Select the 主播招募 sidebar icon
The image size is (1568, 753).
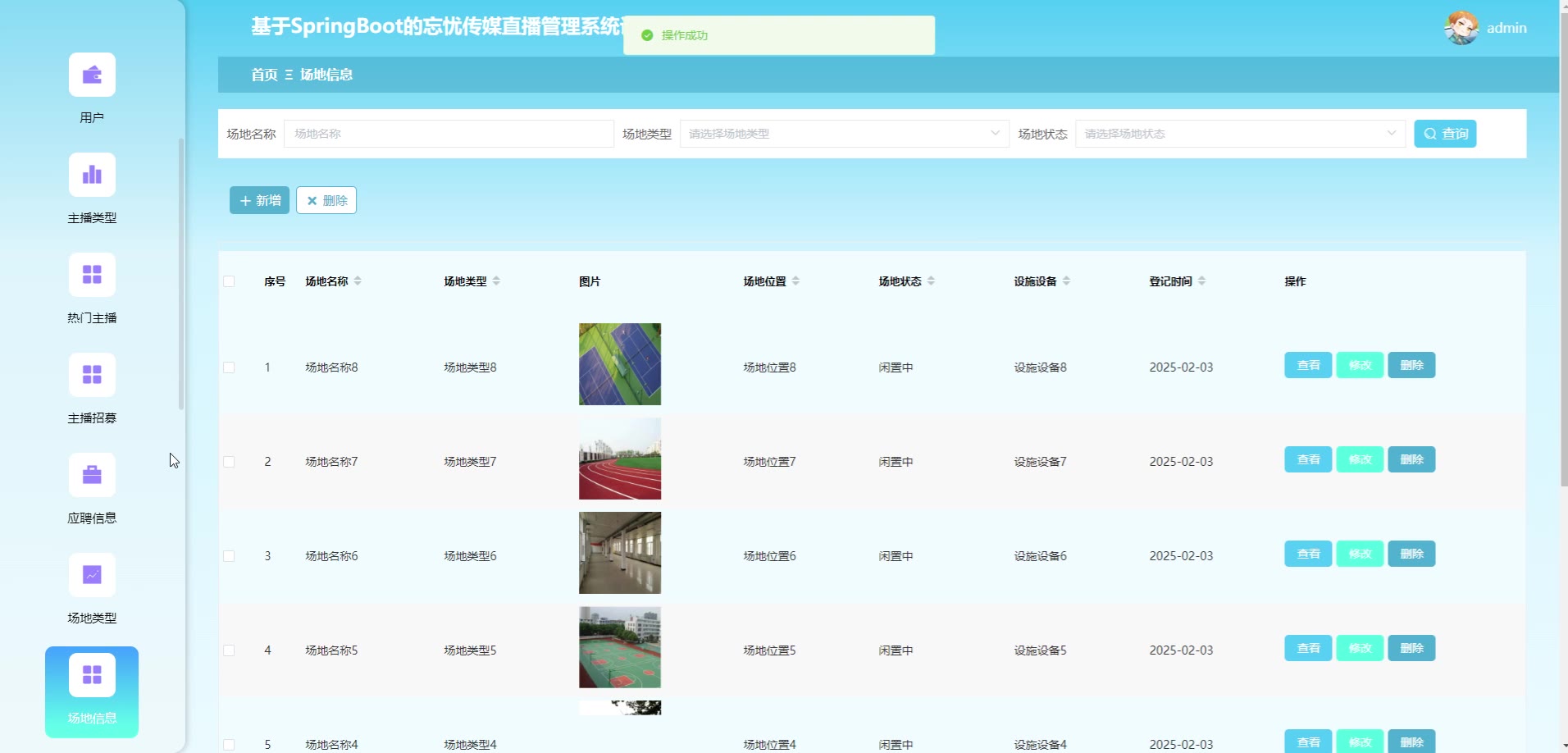coord(92,375)
